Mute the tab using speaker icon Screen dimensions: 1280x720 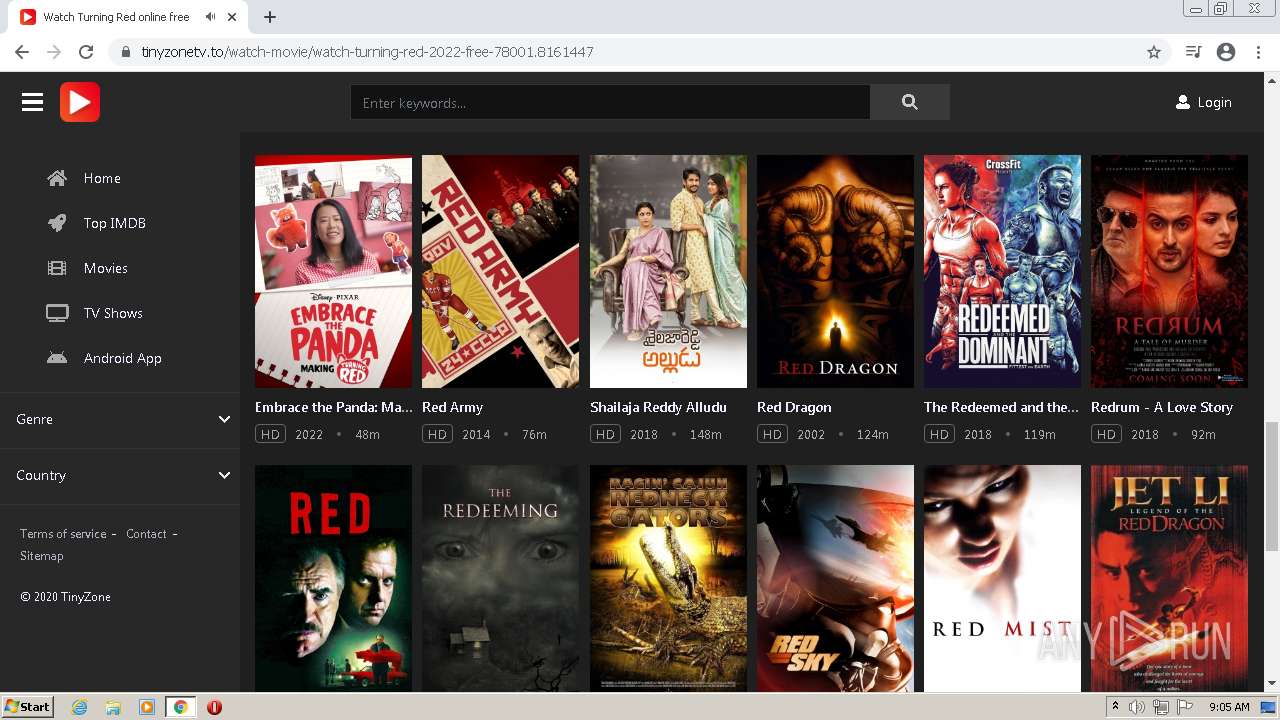coord(210,17)
